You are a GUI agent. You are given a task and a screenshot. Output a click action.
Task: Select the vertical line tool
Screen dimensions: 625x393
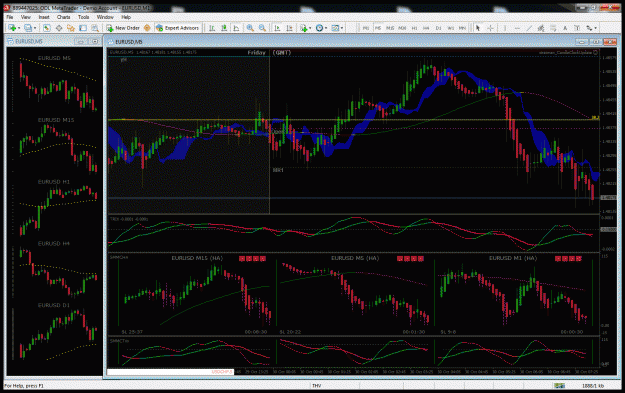point(505,28)
